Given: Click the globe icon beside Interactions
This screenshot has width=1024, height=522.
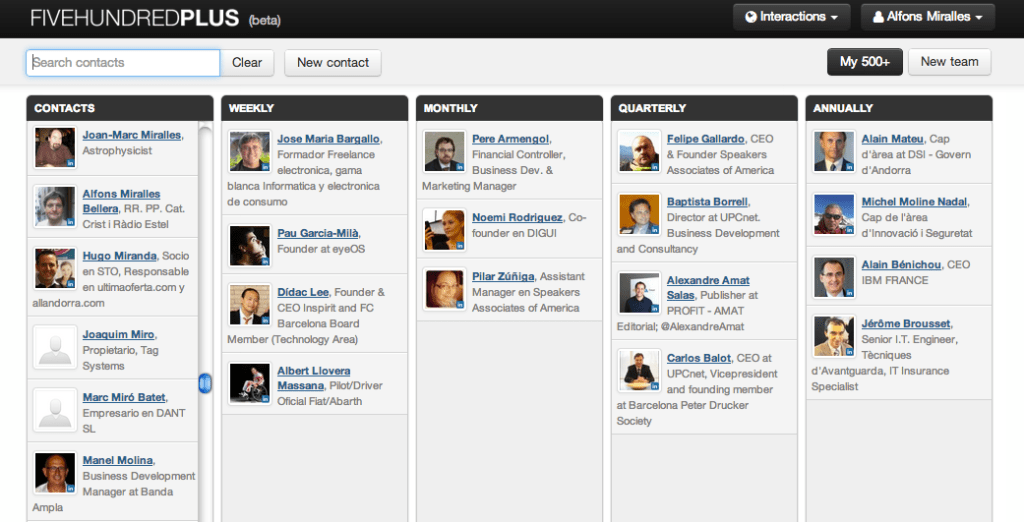Looking at the screenshot, I should tap(750, 17).
